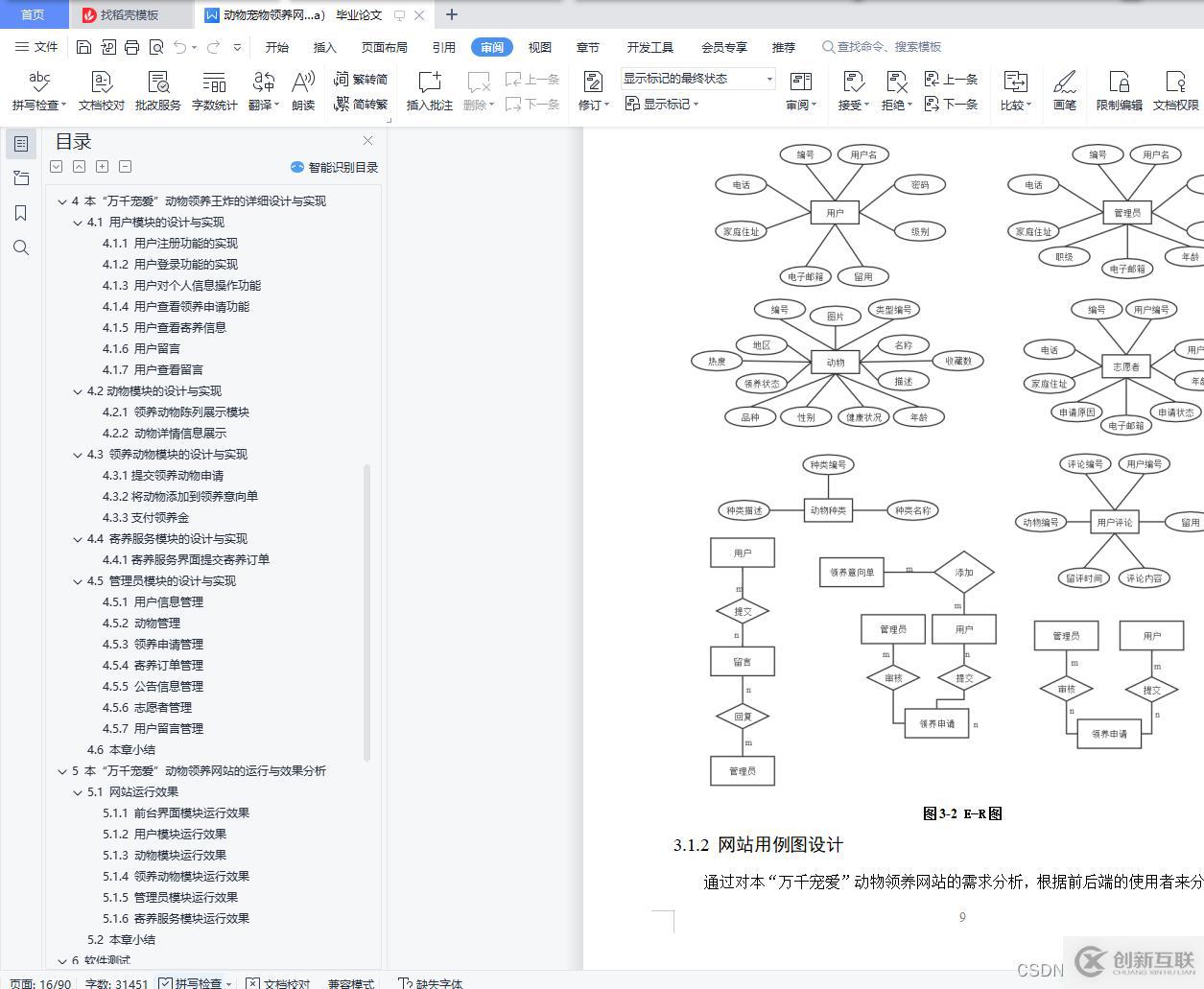Screen dimensions: 1204x989
Task: Open the markup display state dropdown
Action: pos(768,79)
